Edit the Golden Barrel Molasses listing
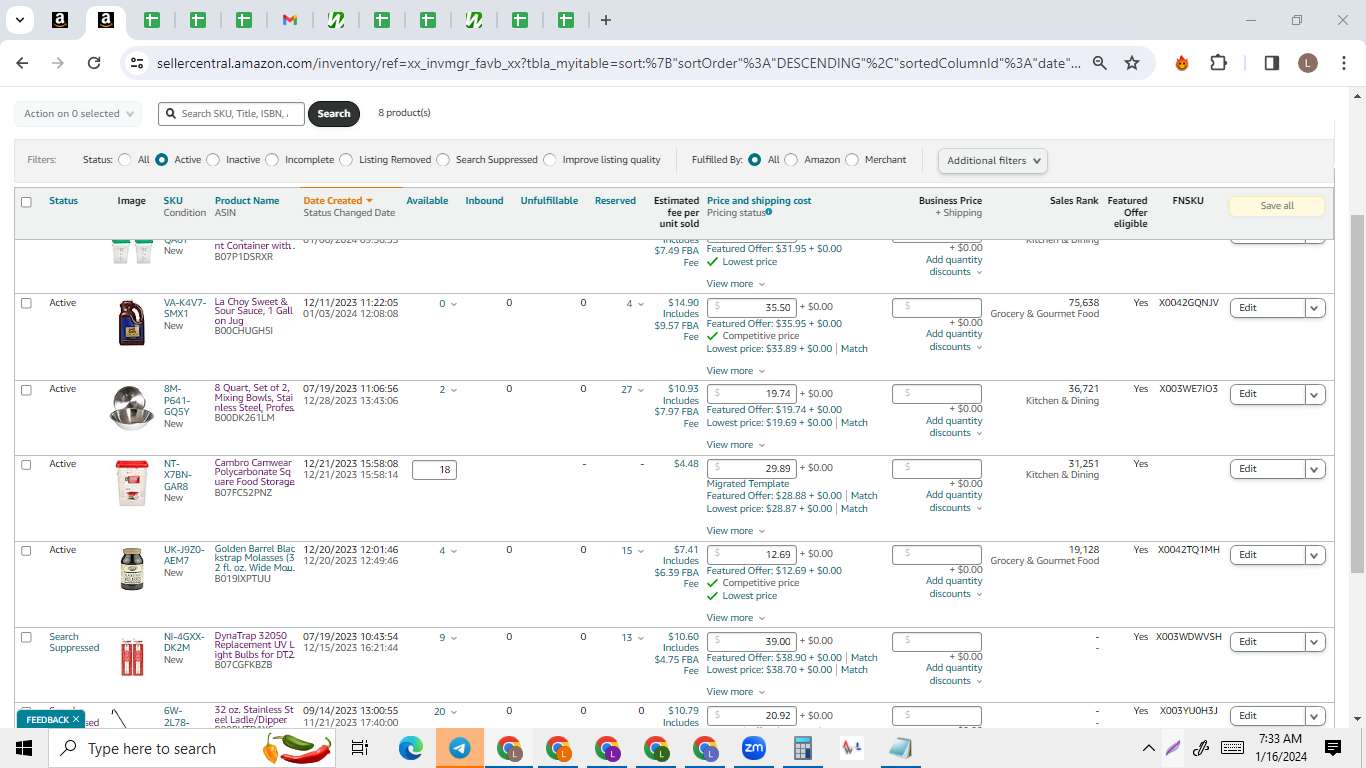The width and height of the screenshot is (1366, 768). tap(1268, 555)
